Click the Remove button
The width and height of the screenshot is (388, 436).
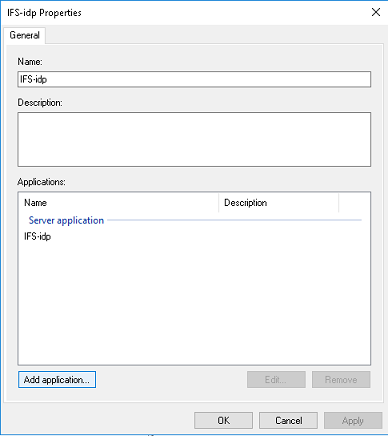tap(341, 380)
